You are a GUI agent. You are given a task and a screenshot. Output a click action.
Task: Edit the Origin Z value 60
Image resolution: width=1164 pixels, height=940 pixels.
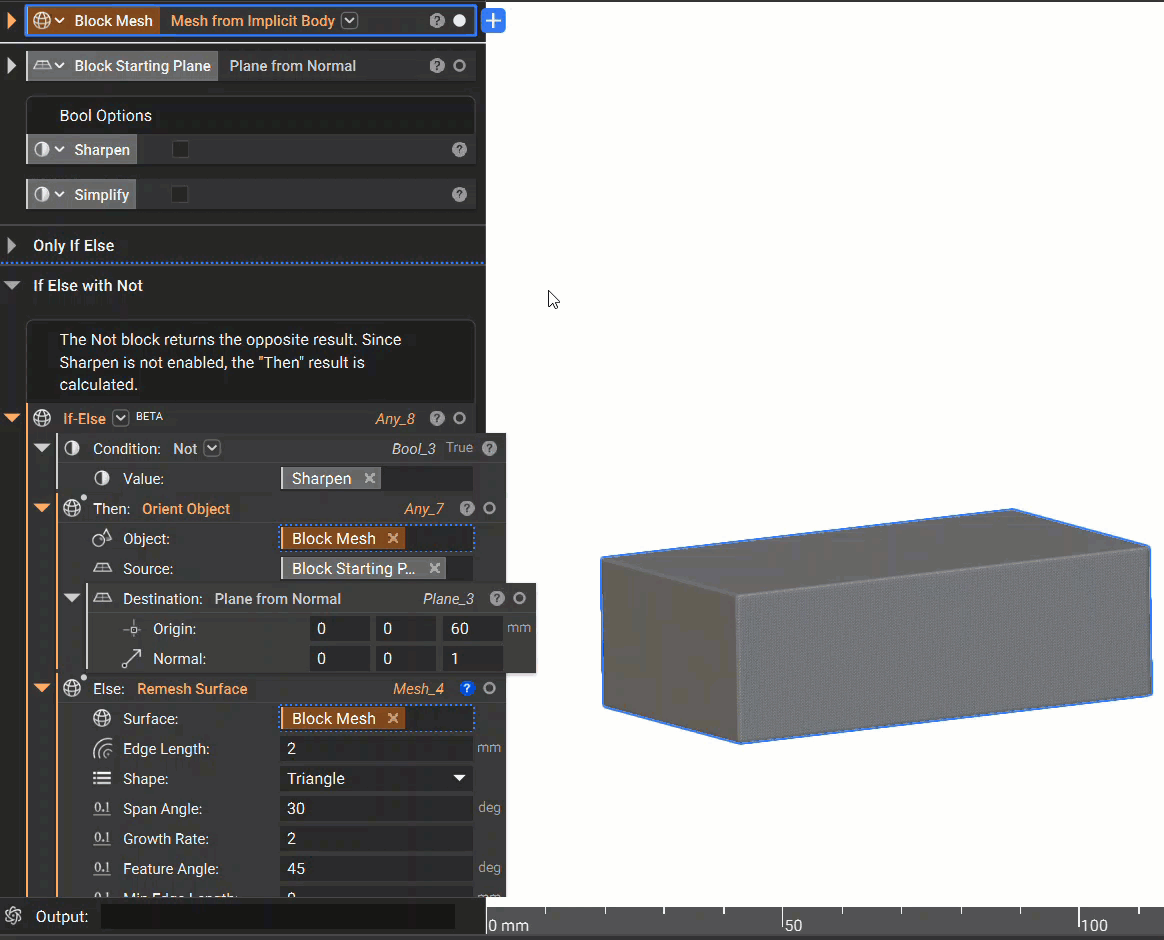click(x=472, y=628)
